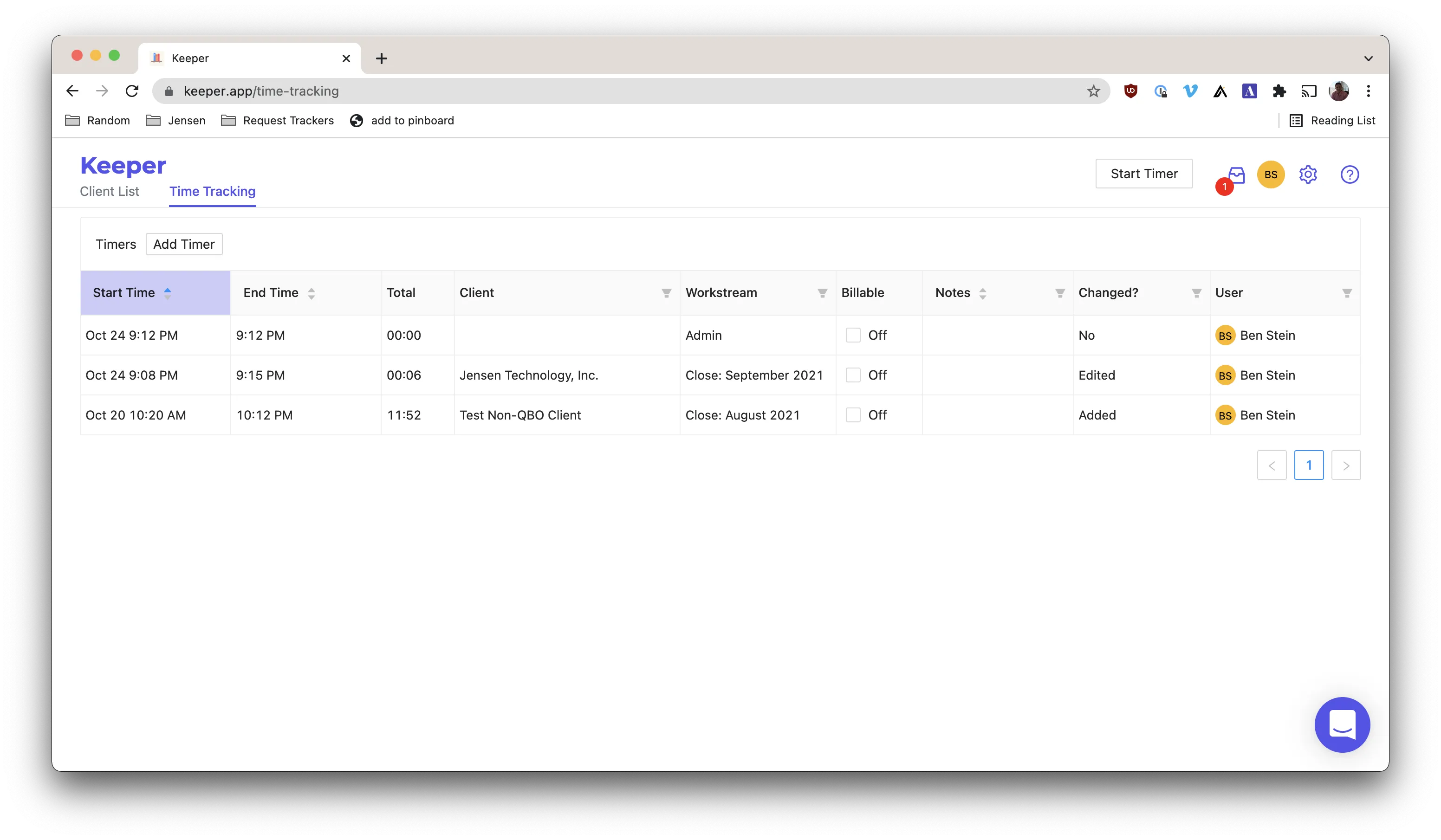The height and width of the screenshot is (840, 1441).
Task: Open the password manager extension icon
Action: pos(1160,91)
